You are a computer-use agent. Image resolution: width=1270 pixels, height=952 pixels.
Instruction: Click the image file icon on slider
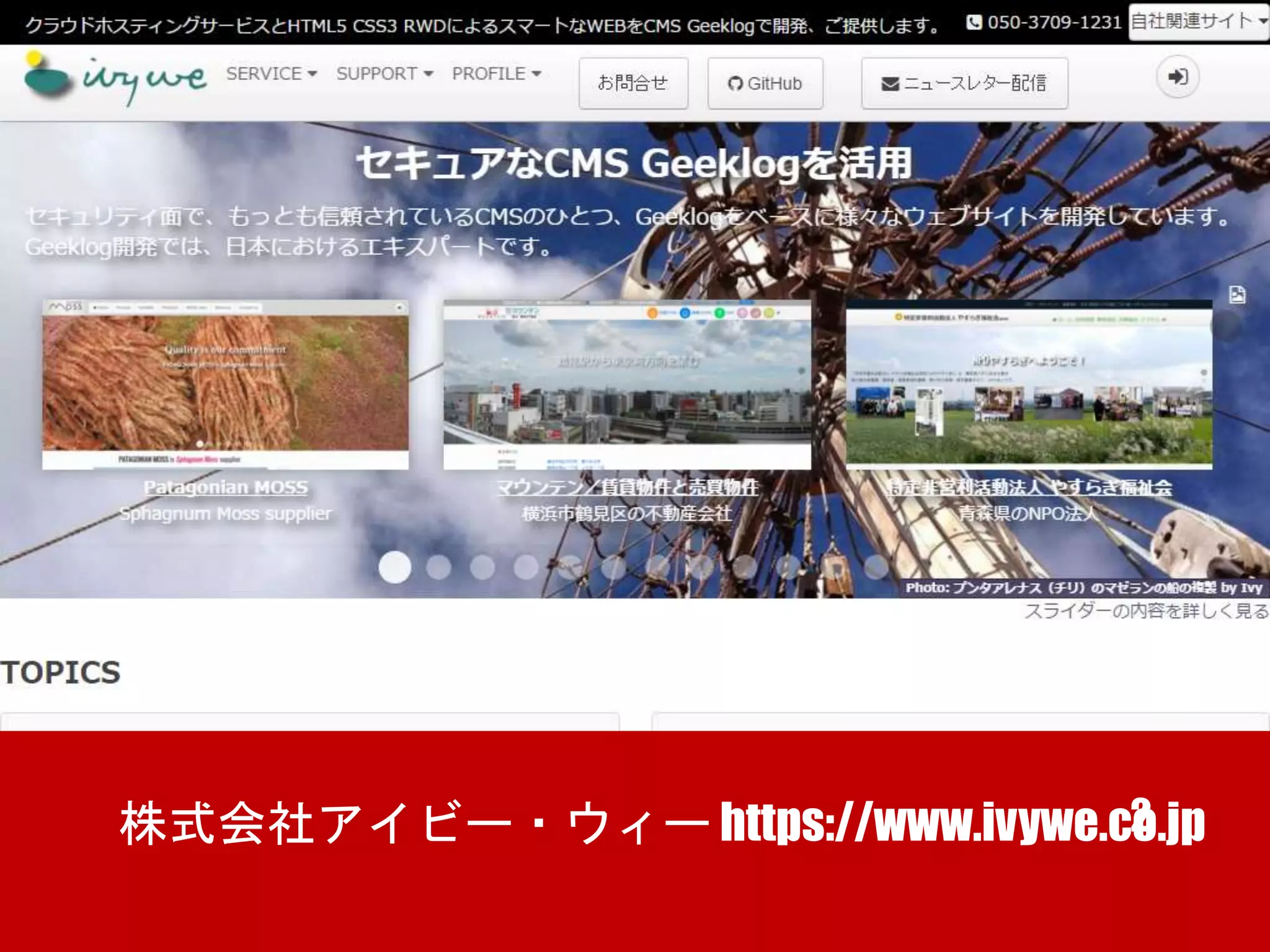(x=1237, y=295)
